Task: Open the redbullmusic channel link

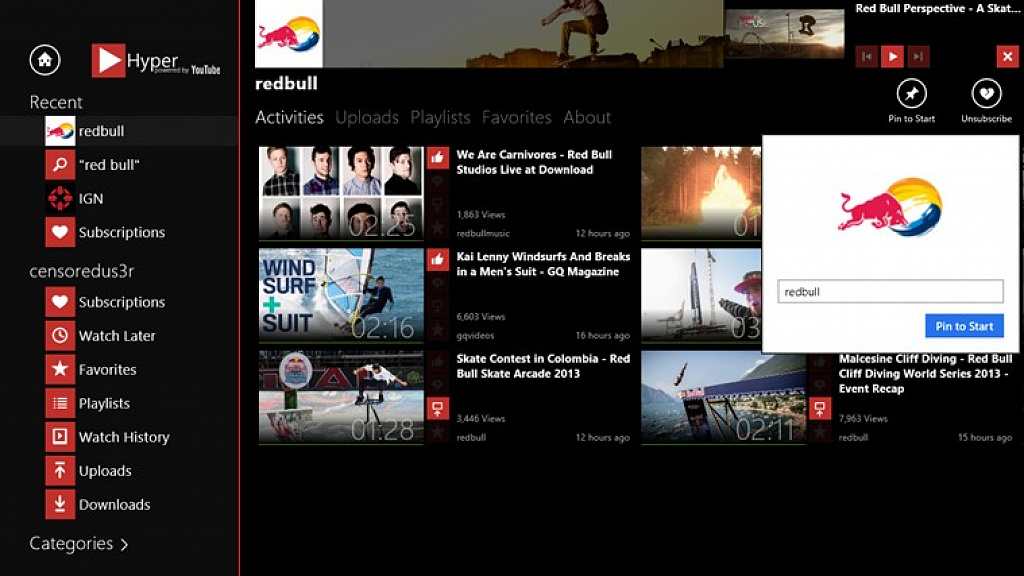Action: tap(483, 233)
